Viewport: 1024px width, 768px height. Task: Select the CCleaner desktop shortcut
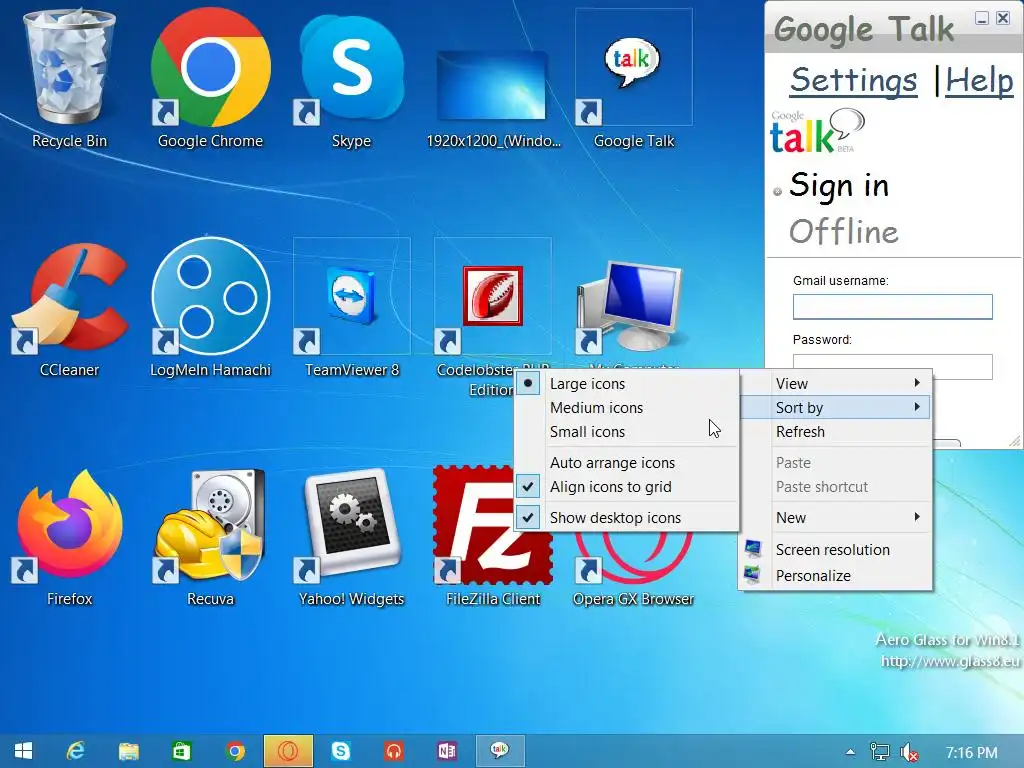click(69, 308)
